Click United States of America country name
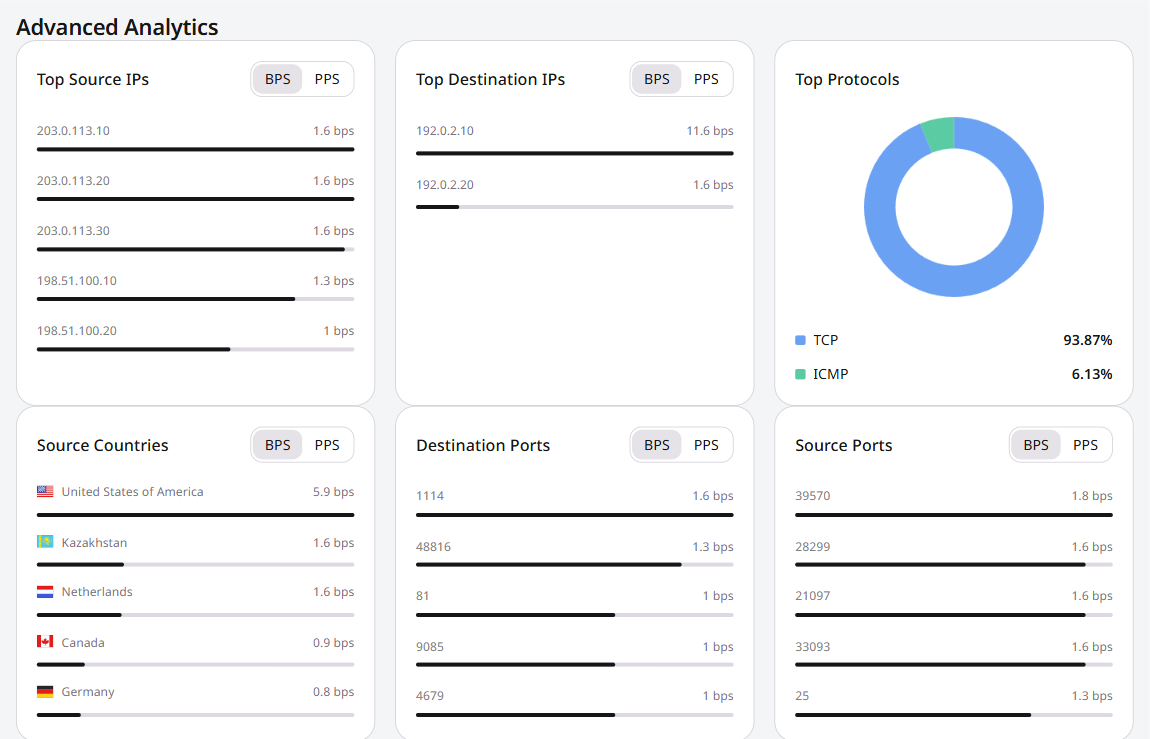 [133, 491]
